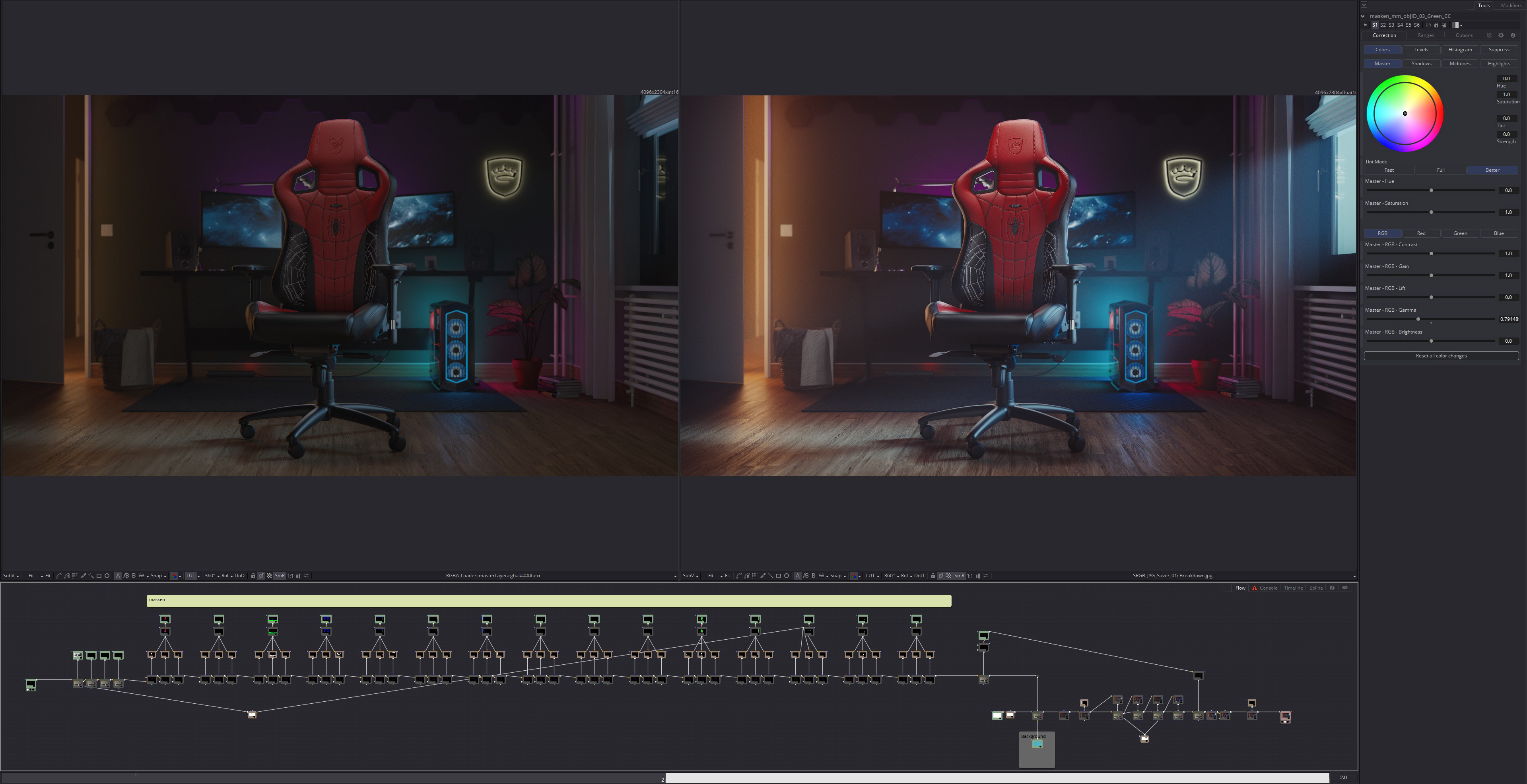Pin the masken_mm_objID_03_Green_CC tool controls
1527x784 pixels.
1365,25
